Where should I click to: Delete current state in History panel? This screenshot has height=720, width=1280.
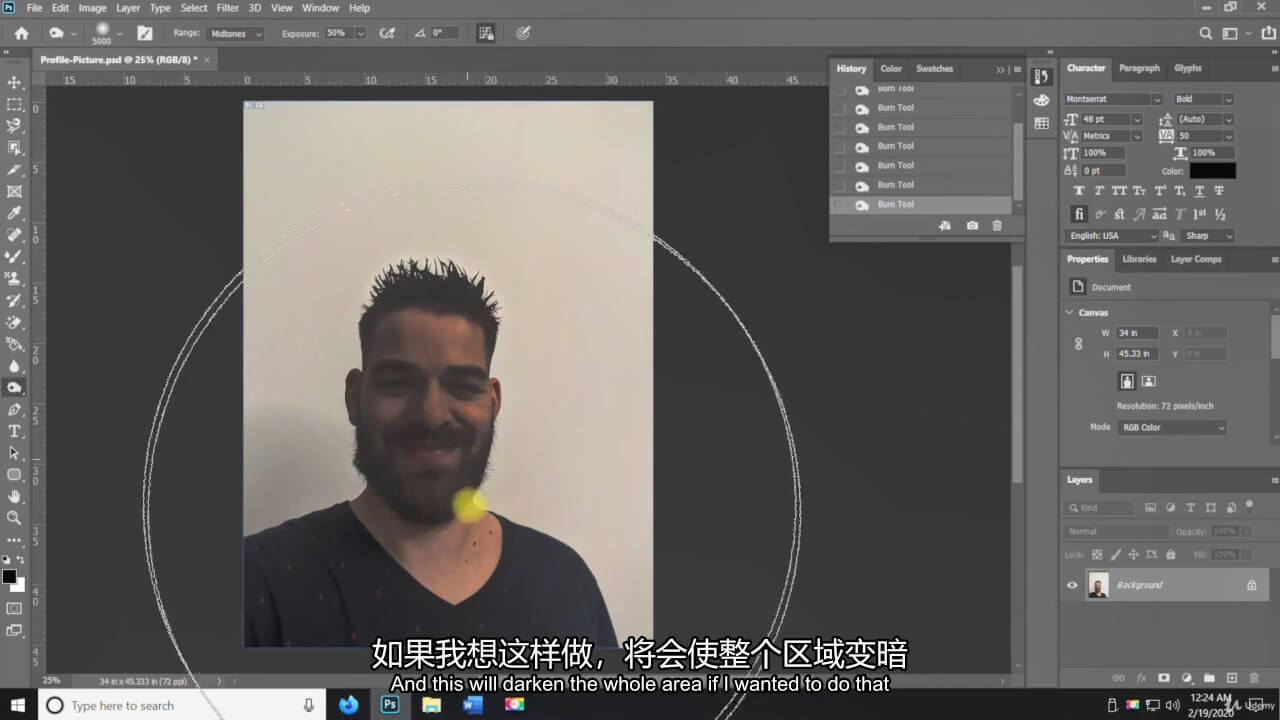[997, 226]
